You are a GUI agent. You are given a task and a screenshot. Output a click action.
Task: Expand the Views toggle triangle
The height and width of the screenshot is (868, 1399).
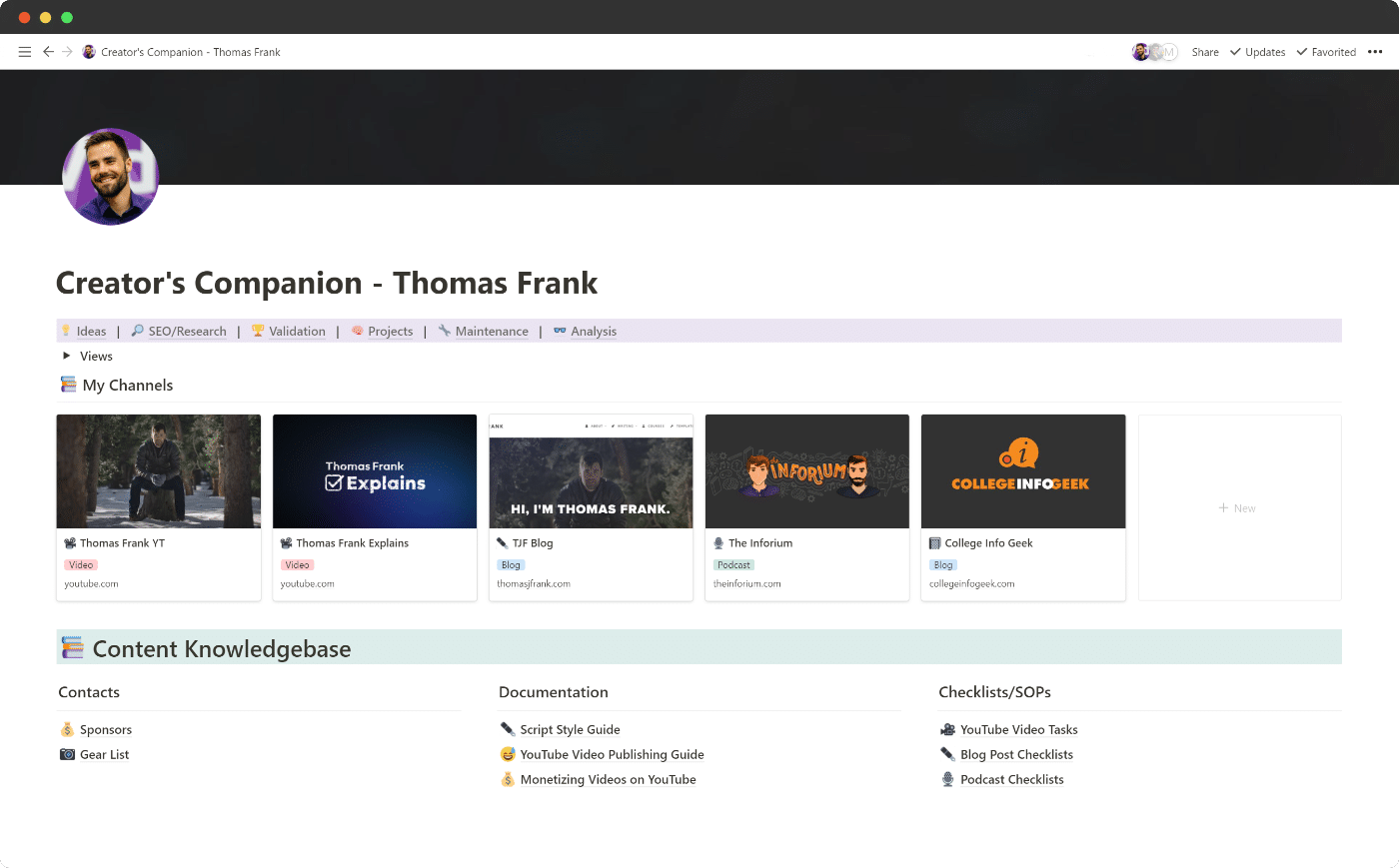click(x=66, y=356)
